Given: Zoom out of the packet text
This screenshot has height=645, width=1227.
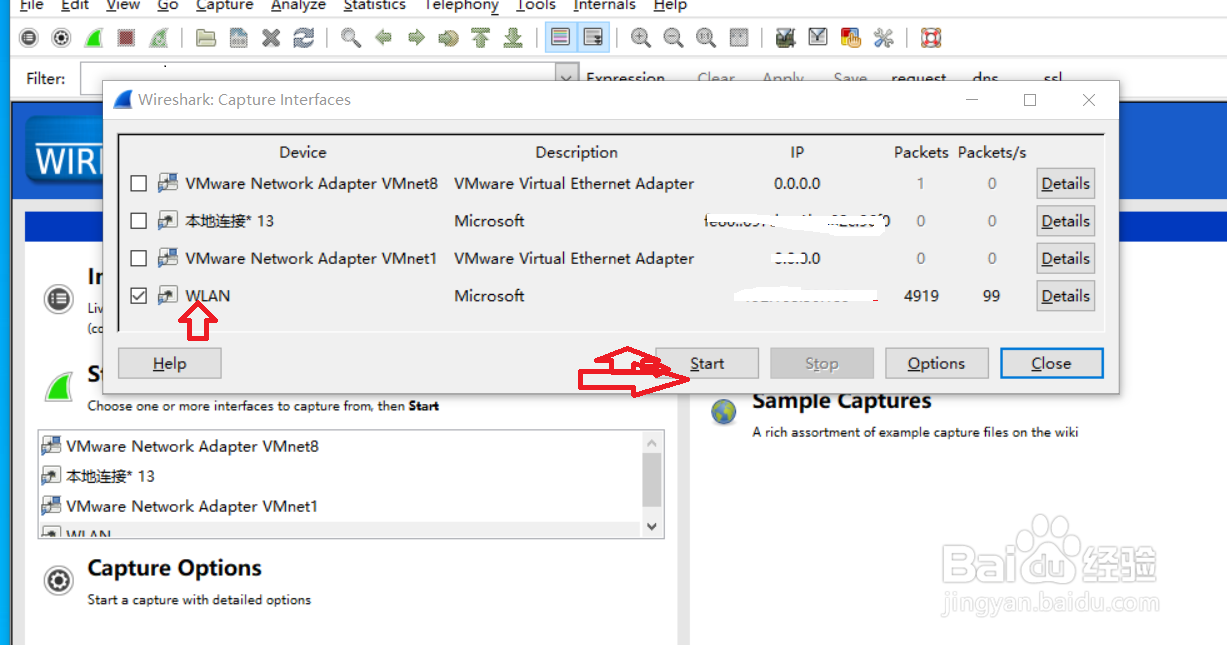Looking at the screenshot, I should click(673, 38).
